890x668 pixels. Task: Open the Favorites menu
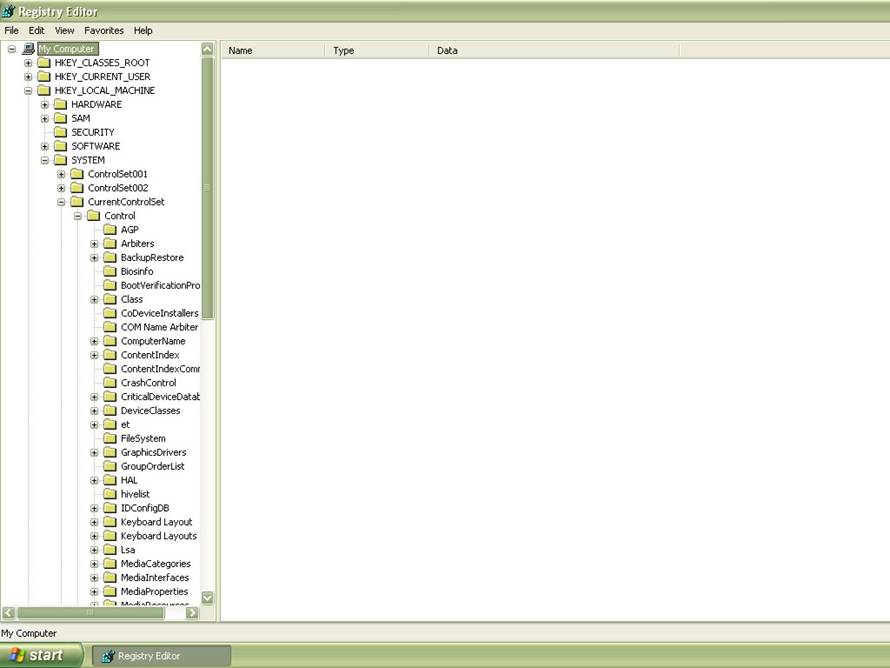point(104,31)
